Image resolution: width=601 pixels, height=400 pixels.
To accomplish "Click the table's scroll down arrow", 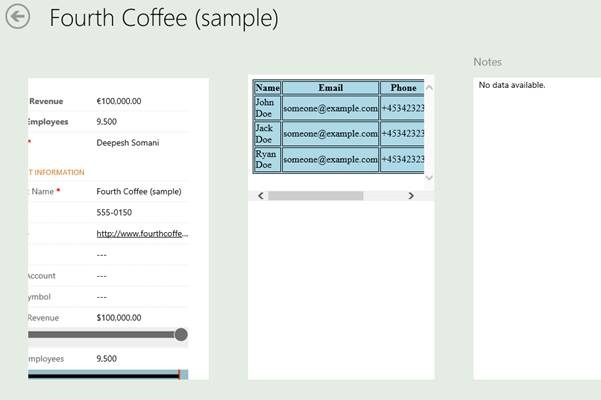I will tap(429, 177).
